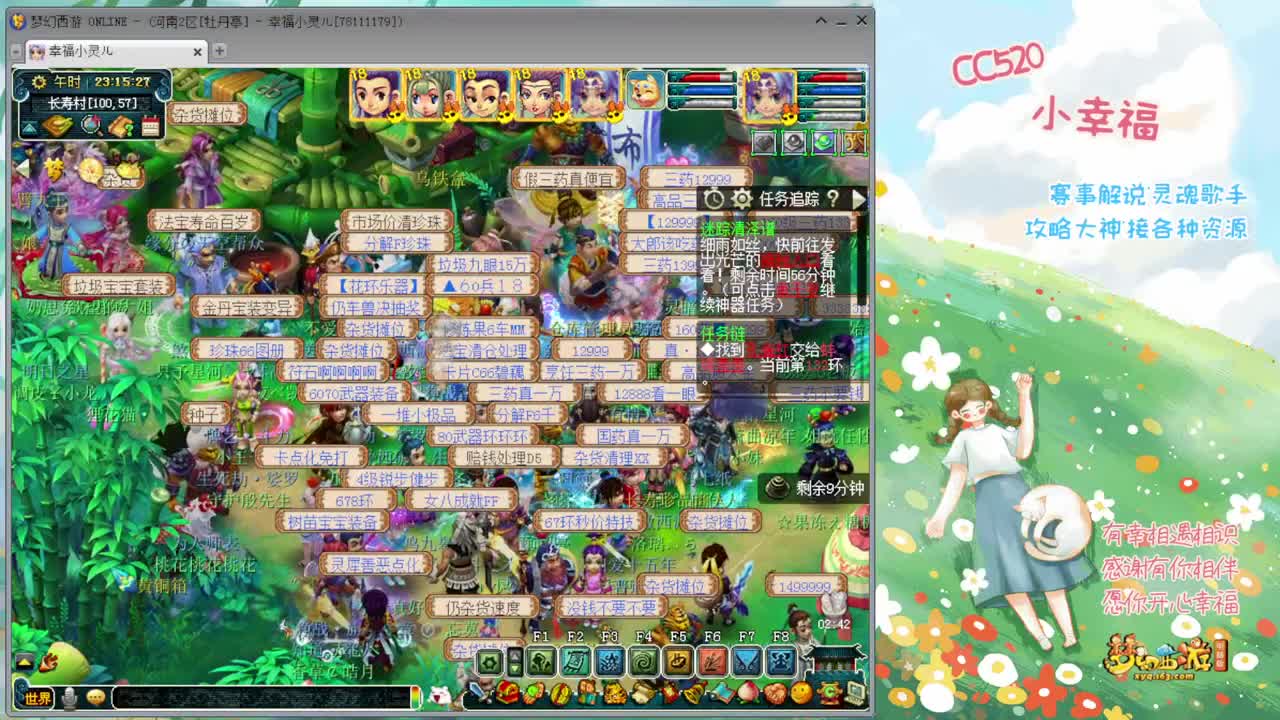Use the F5 yellow skill slot
Screen dimensions: 1280x720
(x=678, y=661)
